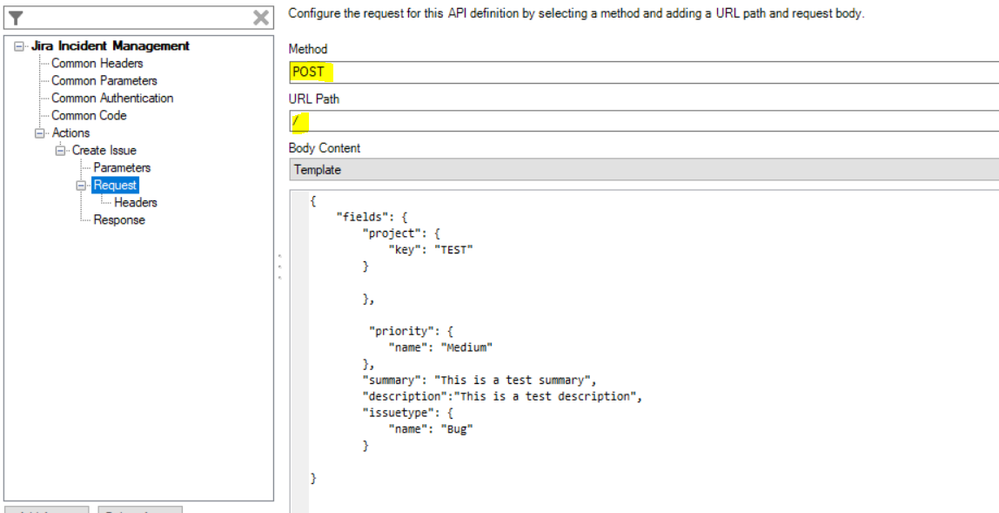
Task: Open the Method dropdown showing POST
Action: click(643, 73)
